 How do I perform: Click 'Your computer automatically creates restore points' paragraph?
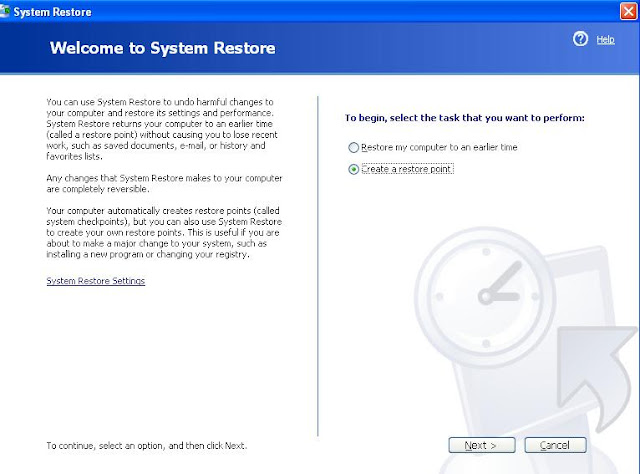click(164, 232)
